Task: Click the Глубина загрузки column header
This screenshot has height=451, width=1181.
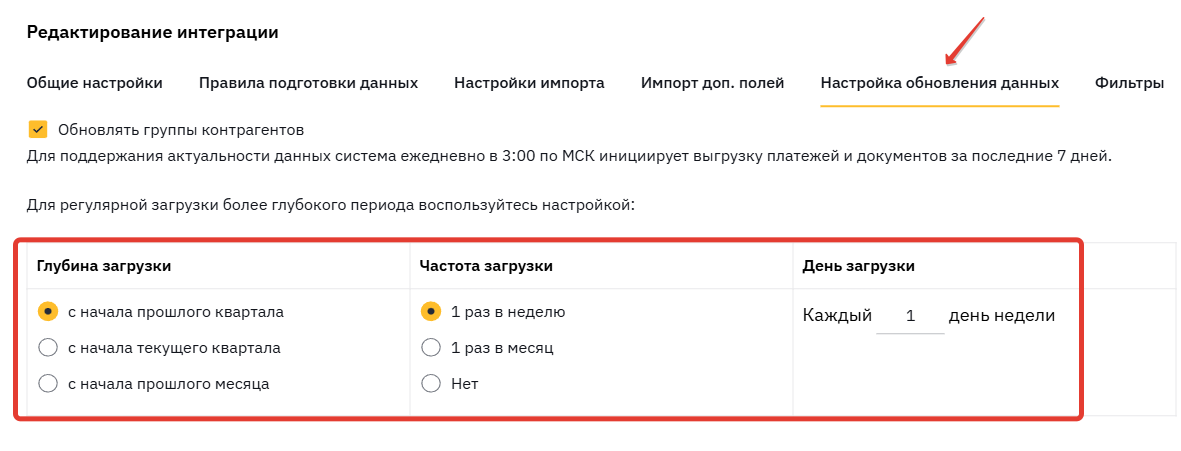Action: [x=104, y=265]
